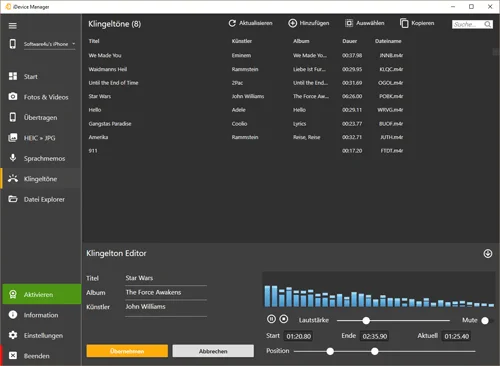The height and width of the screenshot is (366, 500).
Task: Click the artist cell Eminem
Action: pyautogui.click(x=241, y=55)
